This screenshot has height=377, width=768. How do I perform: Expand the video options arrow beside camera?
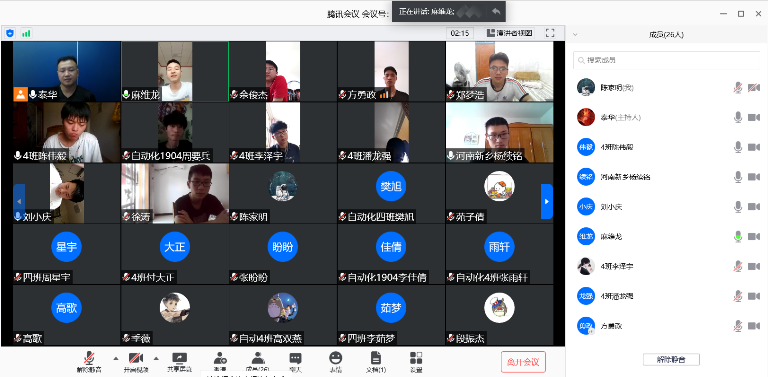coord(156,358)
